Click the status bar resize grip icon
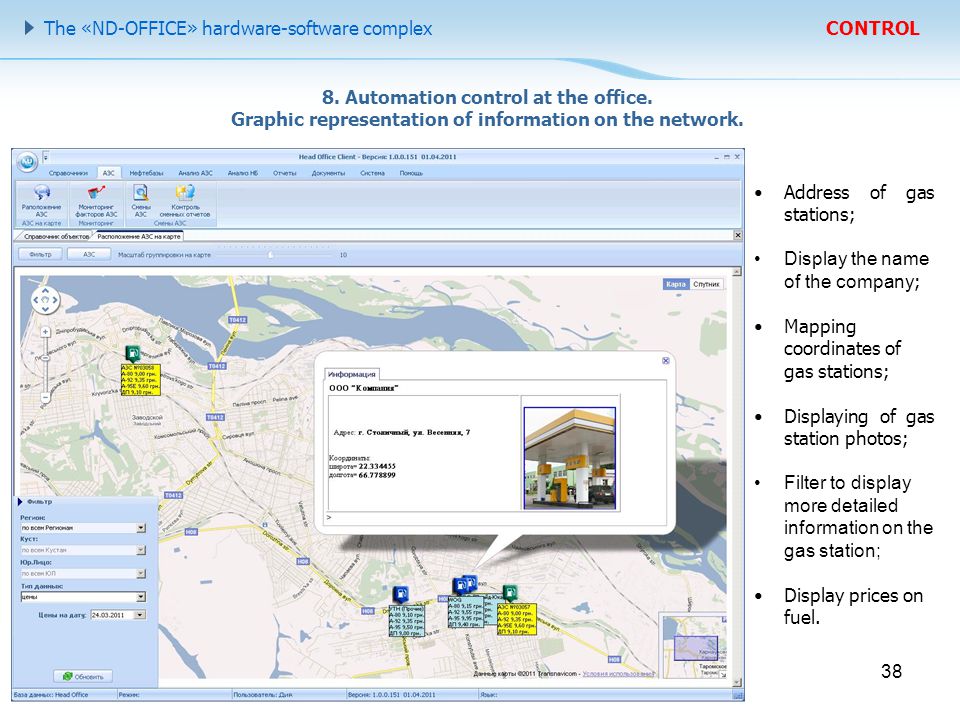Screen dimensions: 960x720 click(738, 696)
